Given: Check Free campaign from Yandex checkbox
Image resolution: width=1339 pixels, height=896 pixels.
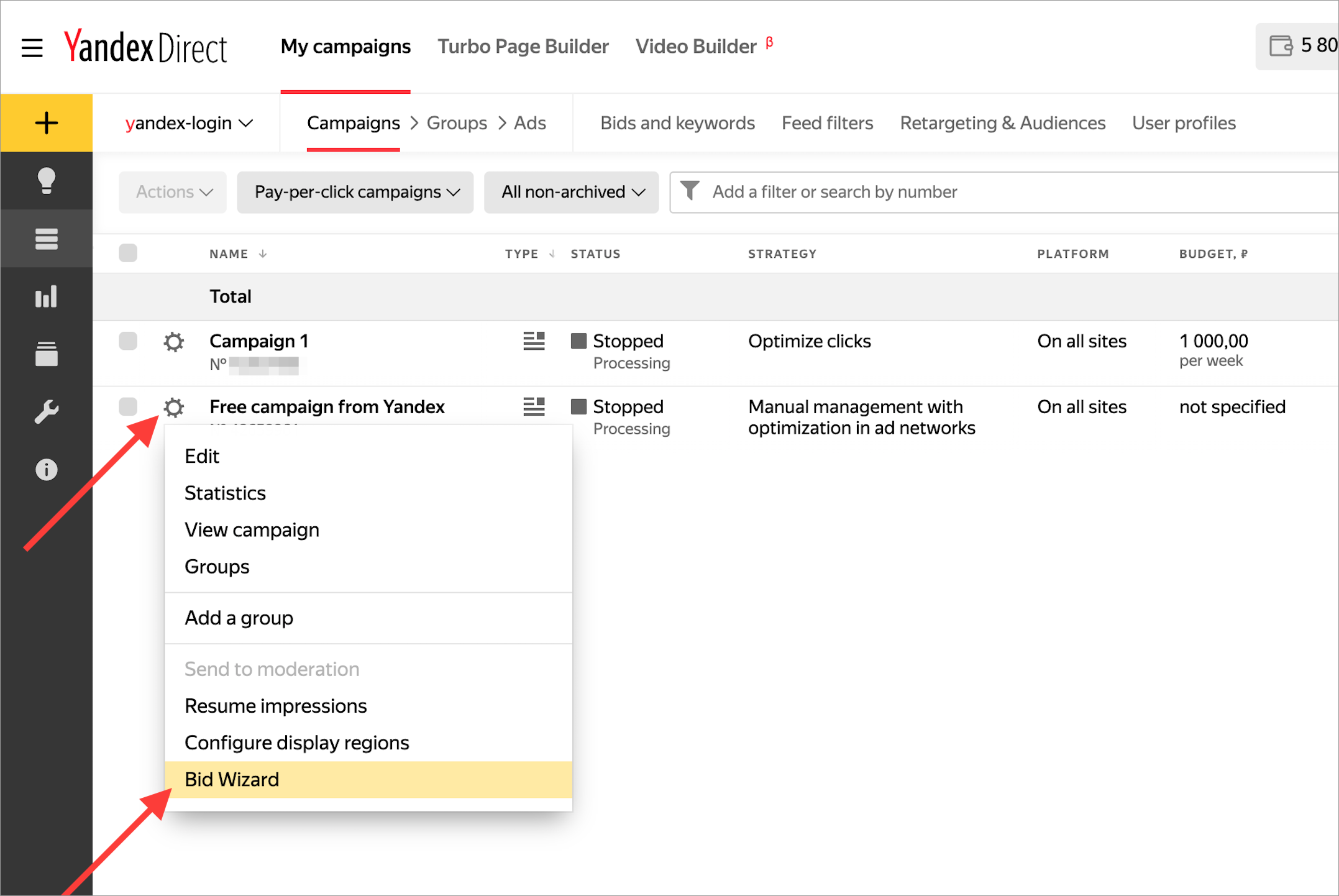Looking at the screenshot, I should pos(128,407).
